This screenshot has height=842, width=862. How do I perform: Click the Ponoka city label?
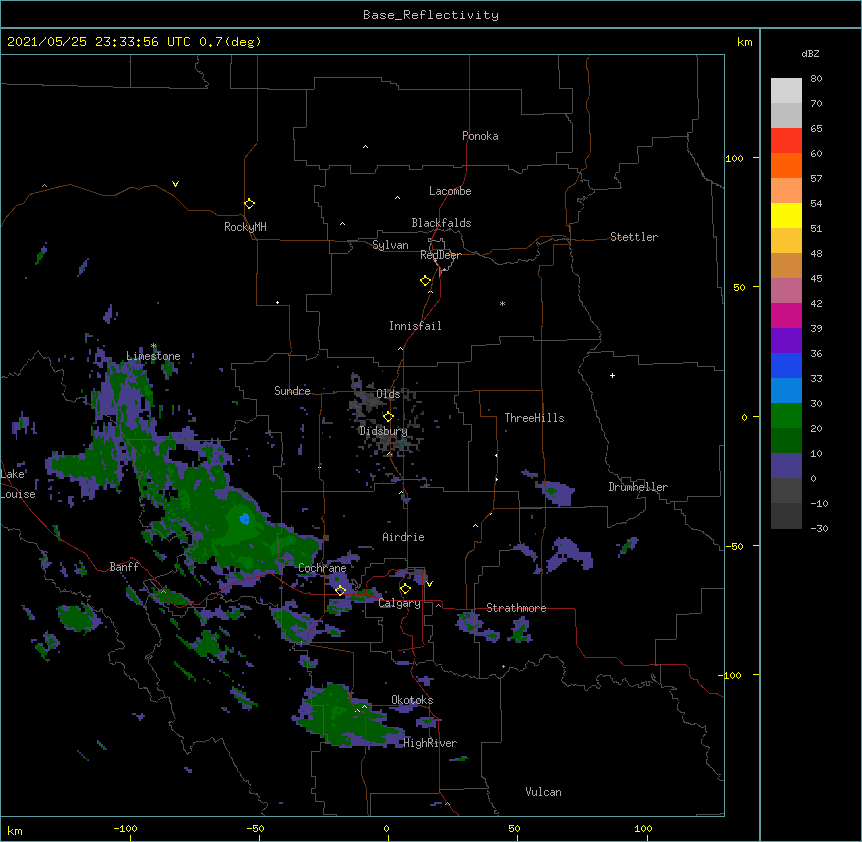click(480, 136)
